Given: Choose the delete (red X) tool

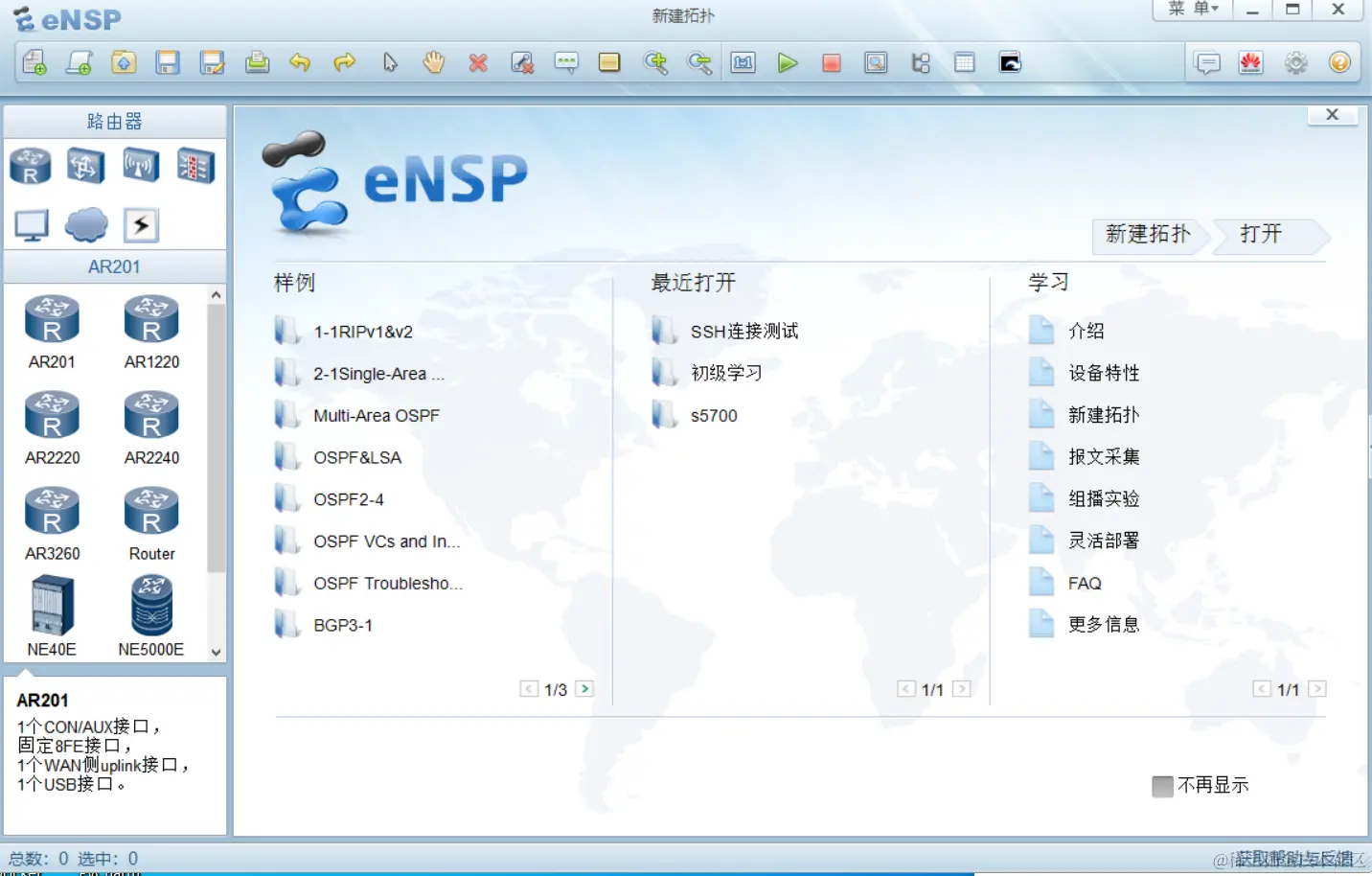Looking at the screenshot, I should [478, 62].
